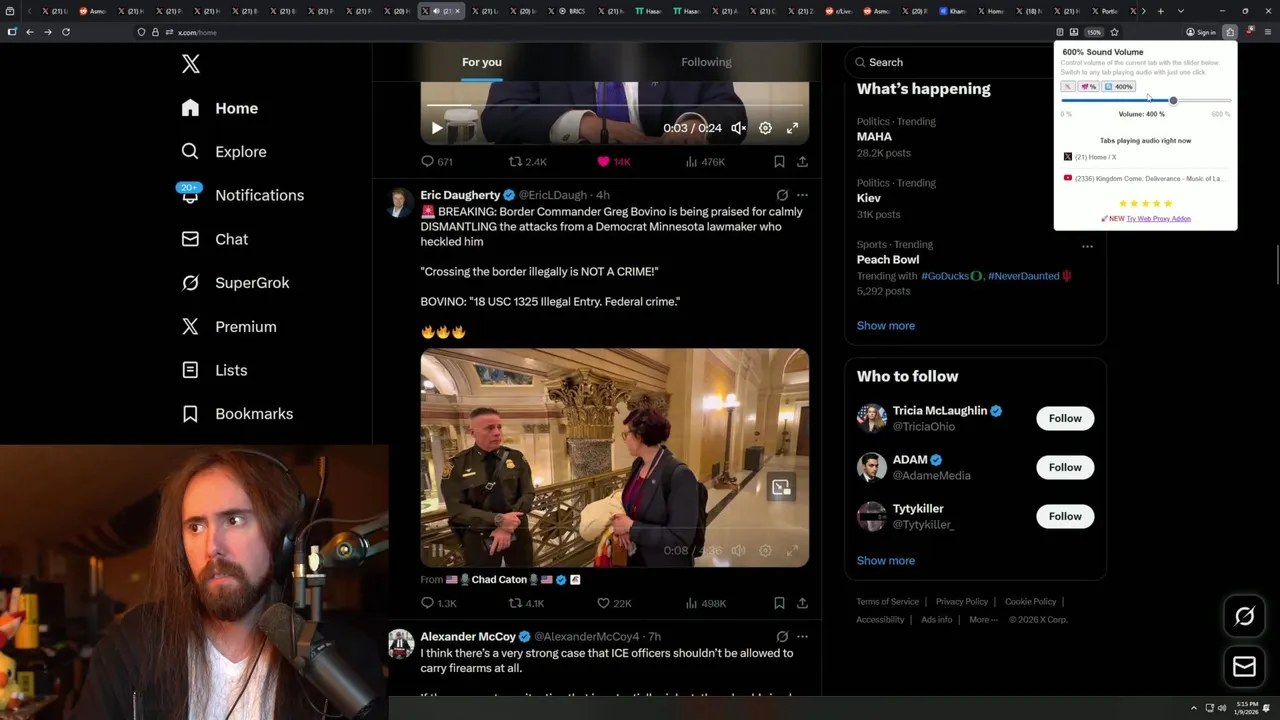1280x720 pixels.
Task: Share Eric Daugherty post
Action: point(802,603)
